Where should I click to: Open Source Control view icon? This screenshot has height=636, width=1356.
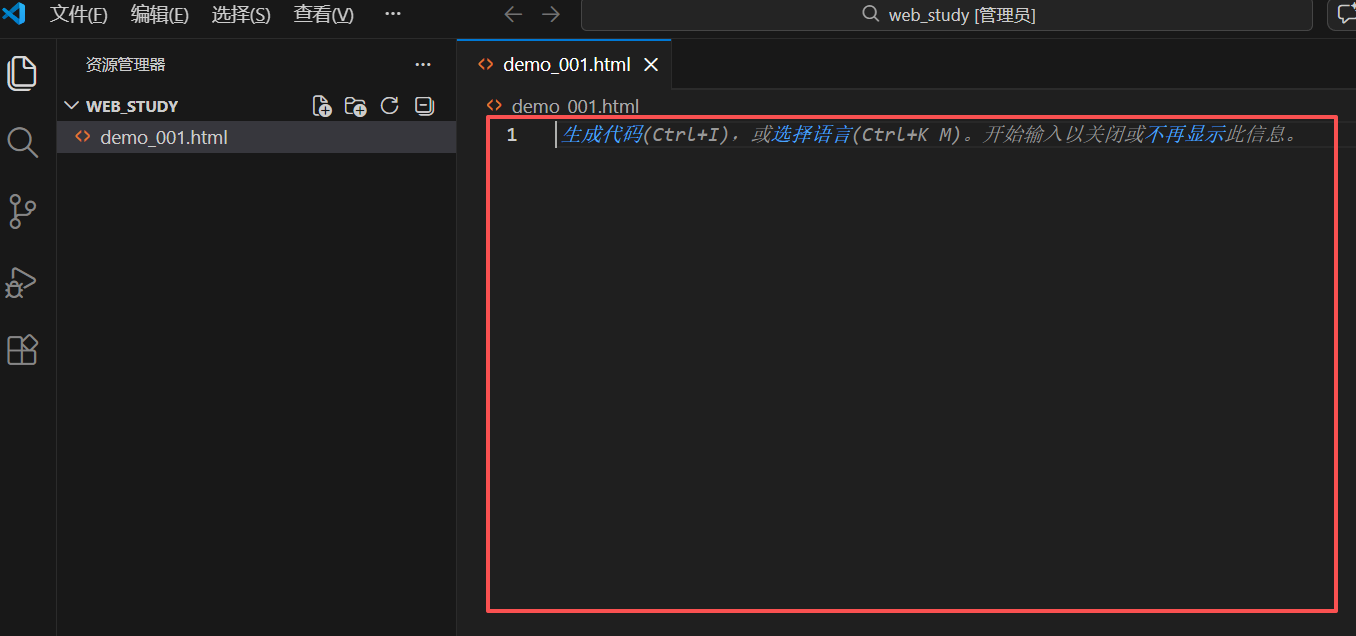point(22,212)
